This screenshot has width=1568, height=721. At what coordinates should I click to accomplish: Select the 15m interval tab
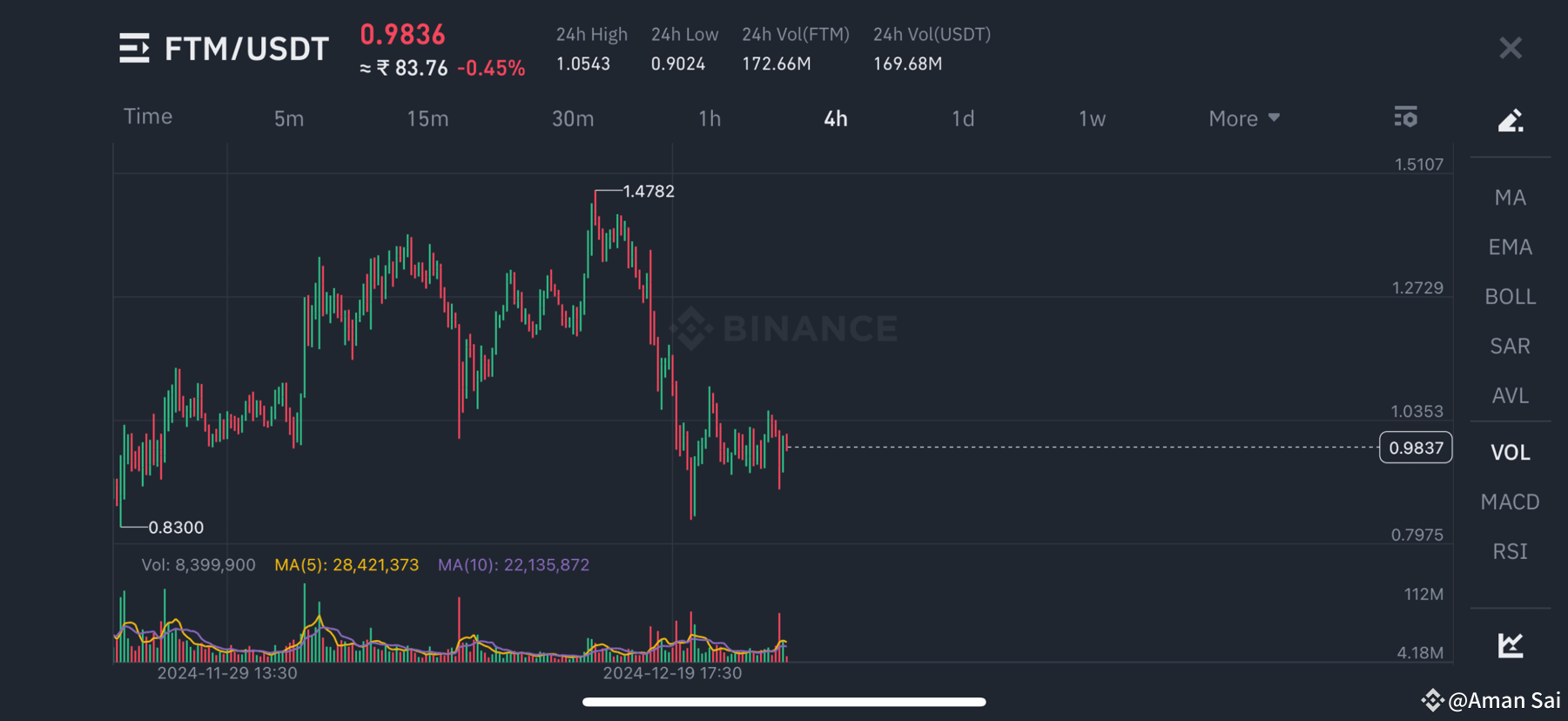coord(427,118)
